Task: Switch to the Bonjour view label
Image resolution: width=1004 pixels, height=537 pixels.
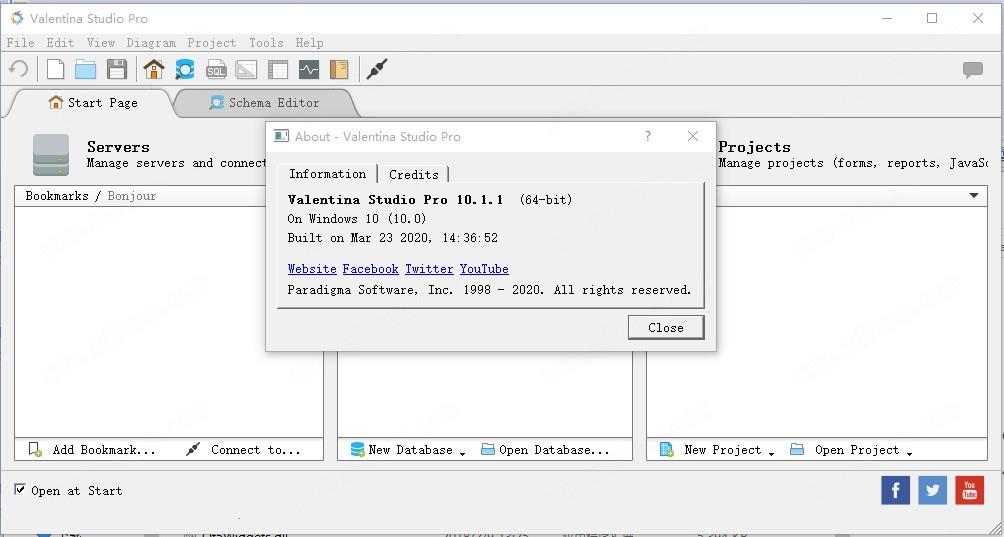Action: pyautogui.click(x=132, y=195)
